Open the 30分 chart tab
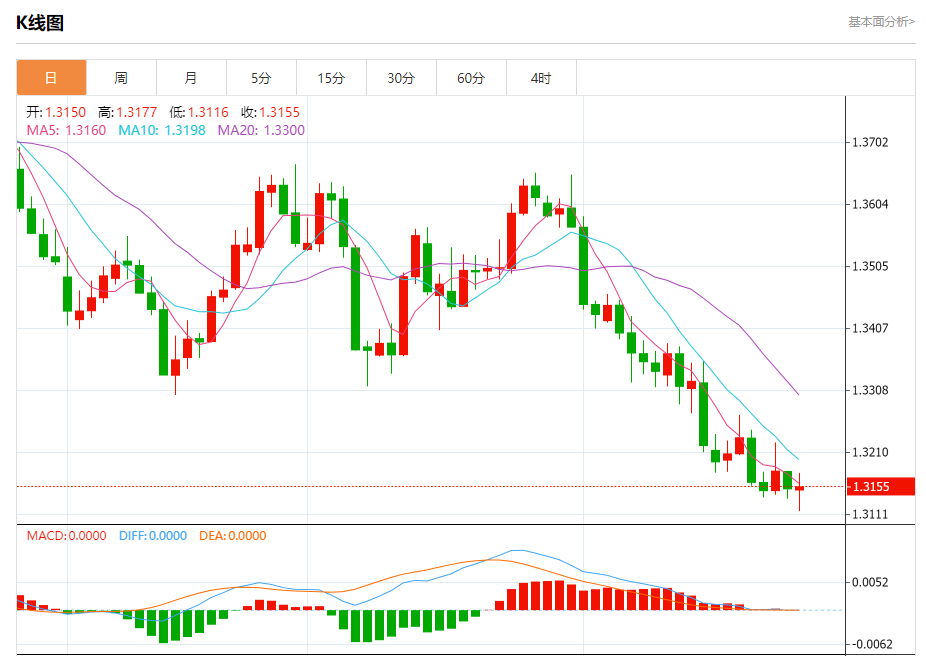926x656 pixels. point(401,77)
